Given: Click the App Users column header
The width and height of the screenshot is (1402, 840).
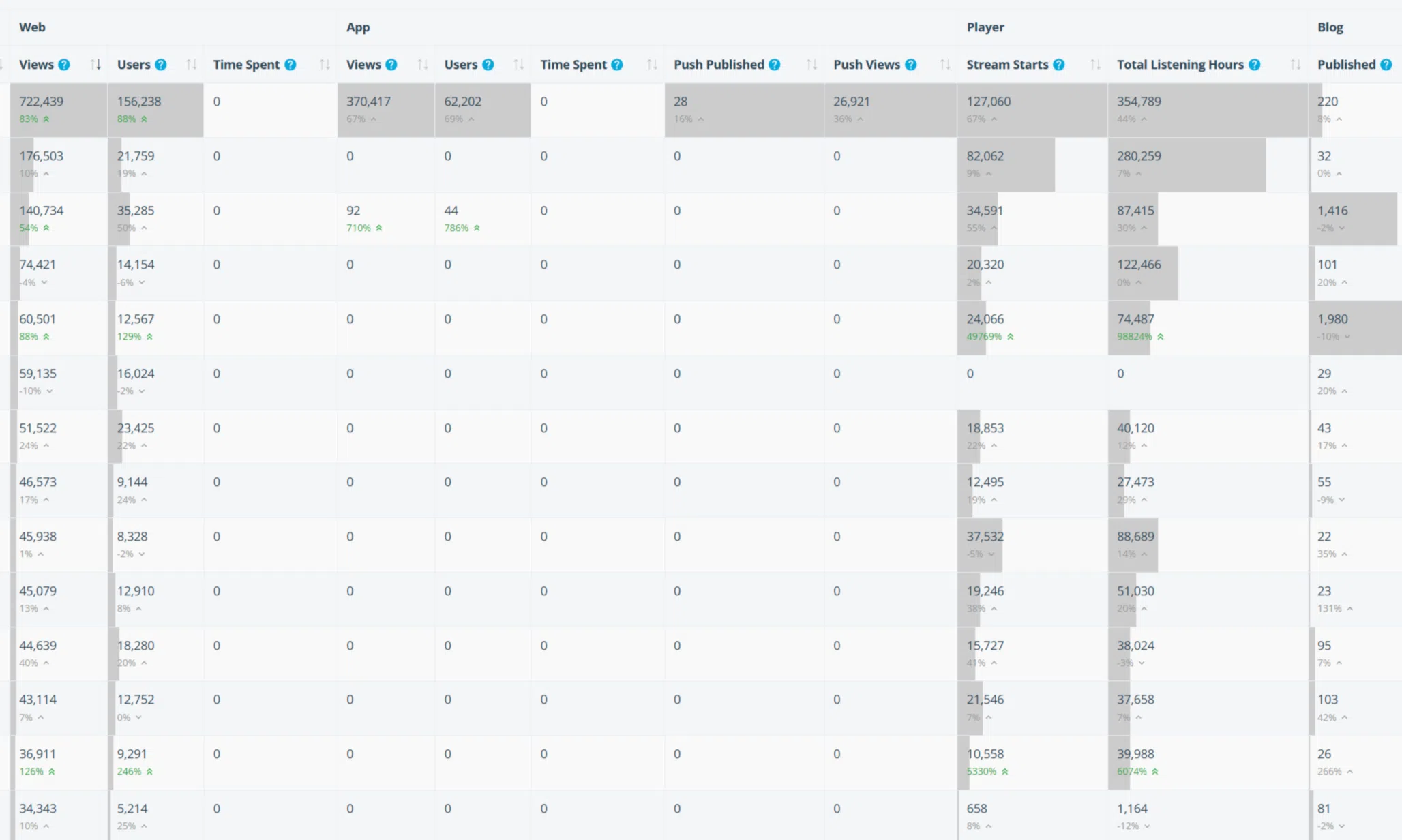Looking at the screenshot, I should 461,65.
